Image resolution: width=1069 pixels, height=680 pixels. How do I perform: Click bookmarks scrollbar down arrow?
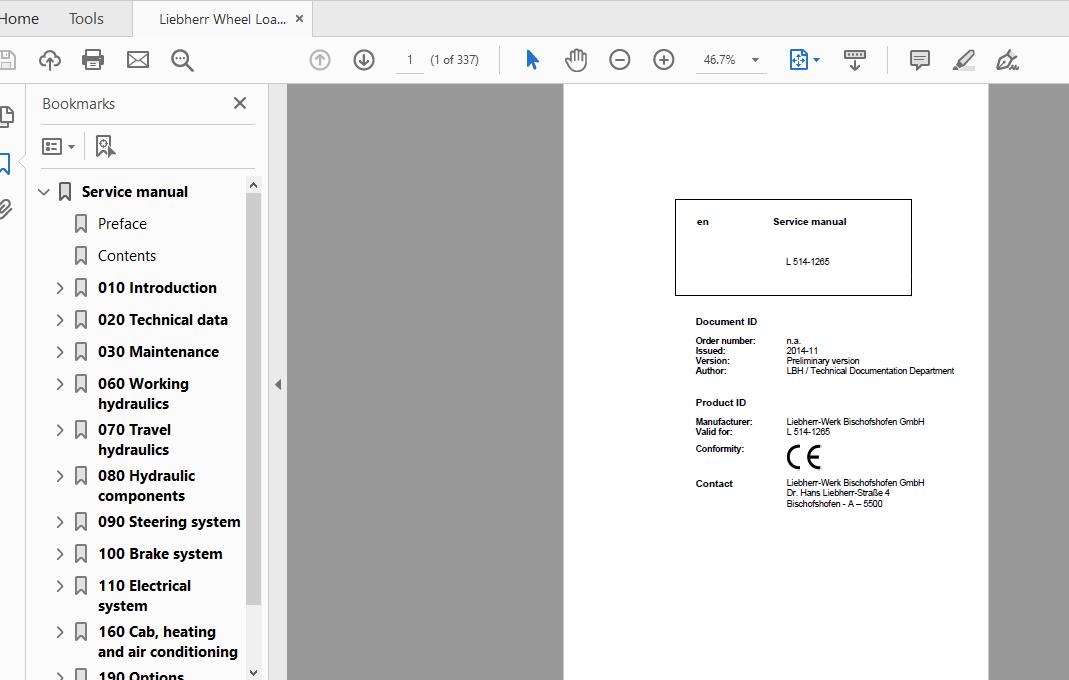coord(254,672)
